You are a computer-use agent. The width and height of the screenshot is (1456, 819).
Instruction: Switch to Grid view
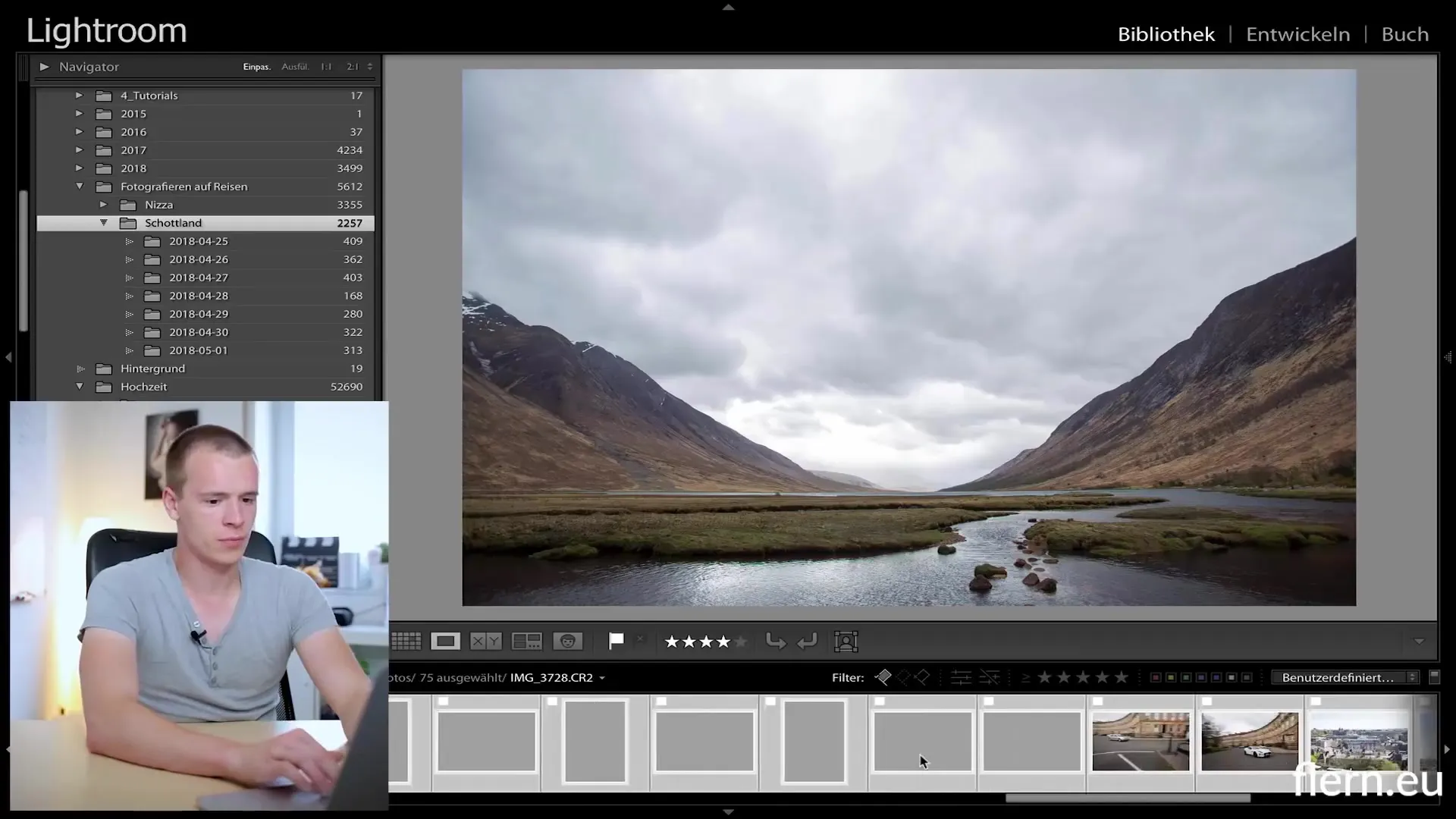(x=406, y=642)
